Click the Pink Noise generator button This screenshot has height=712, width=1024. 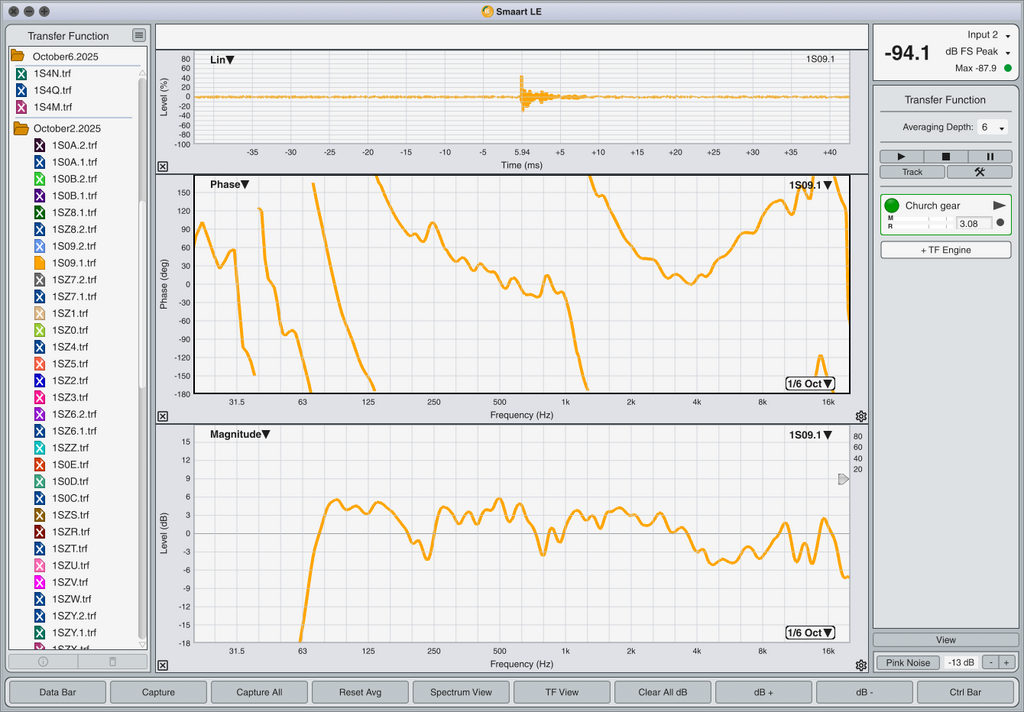tap(905, 662)
